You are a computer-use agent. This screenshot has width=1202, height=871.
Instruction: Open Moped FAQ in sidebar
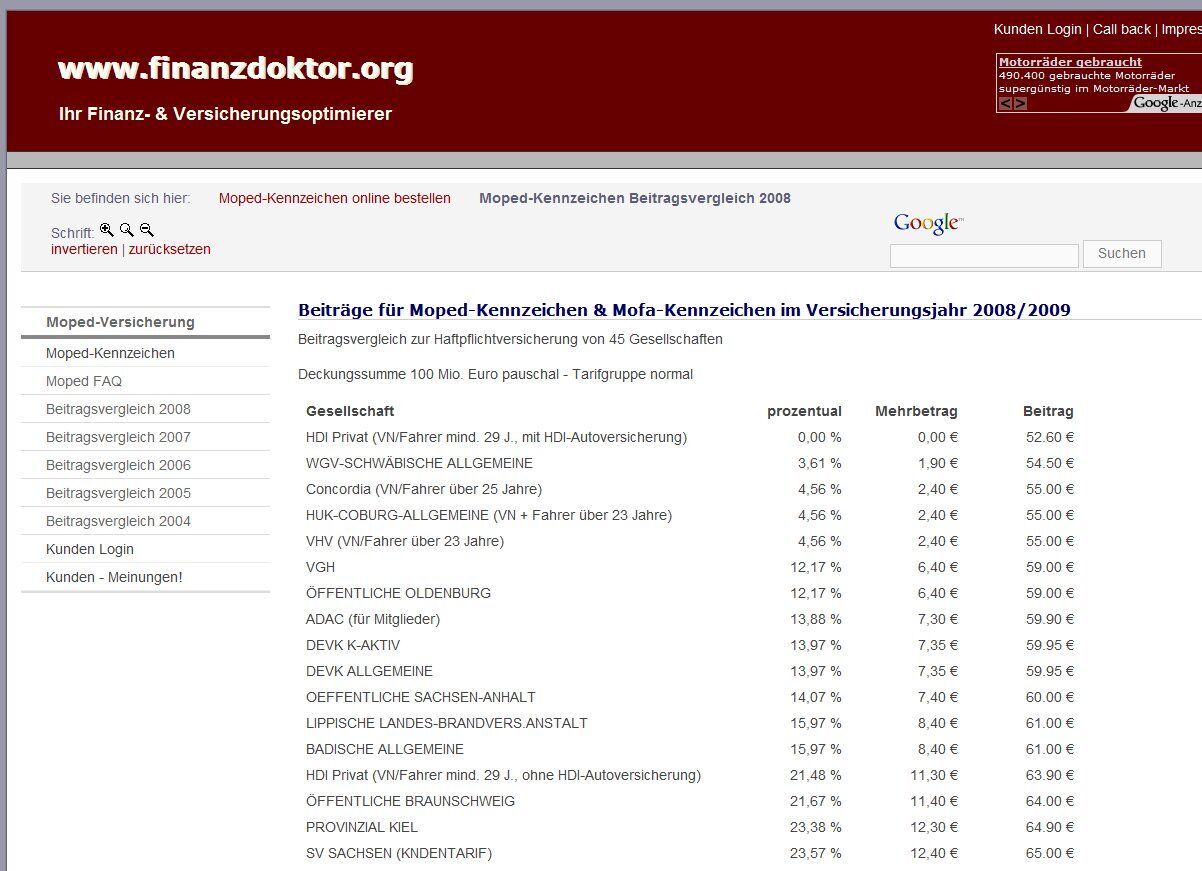(x=84, y=381)
